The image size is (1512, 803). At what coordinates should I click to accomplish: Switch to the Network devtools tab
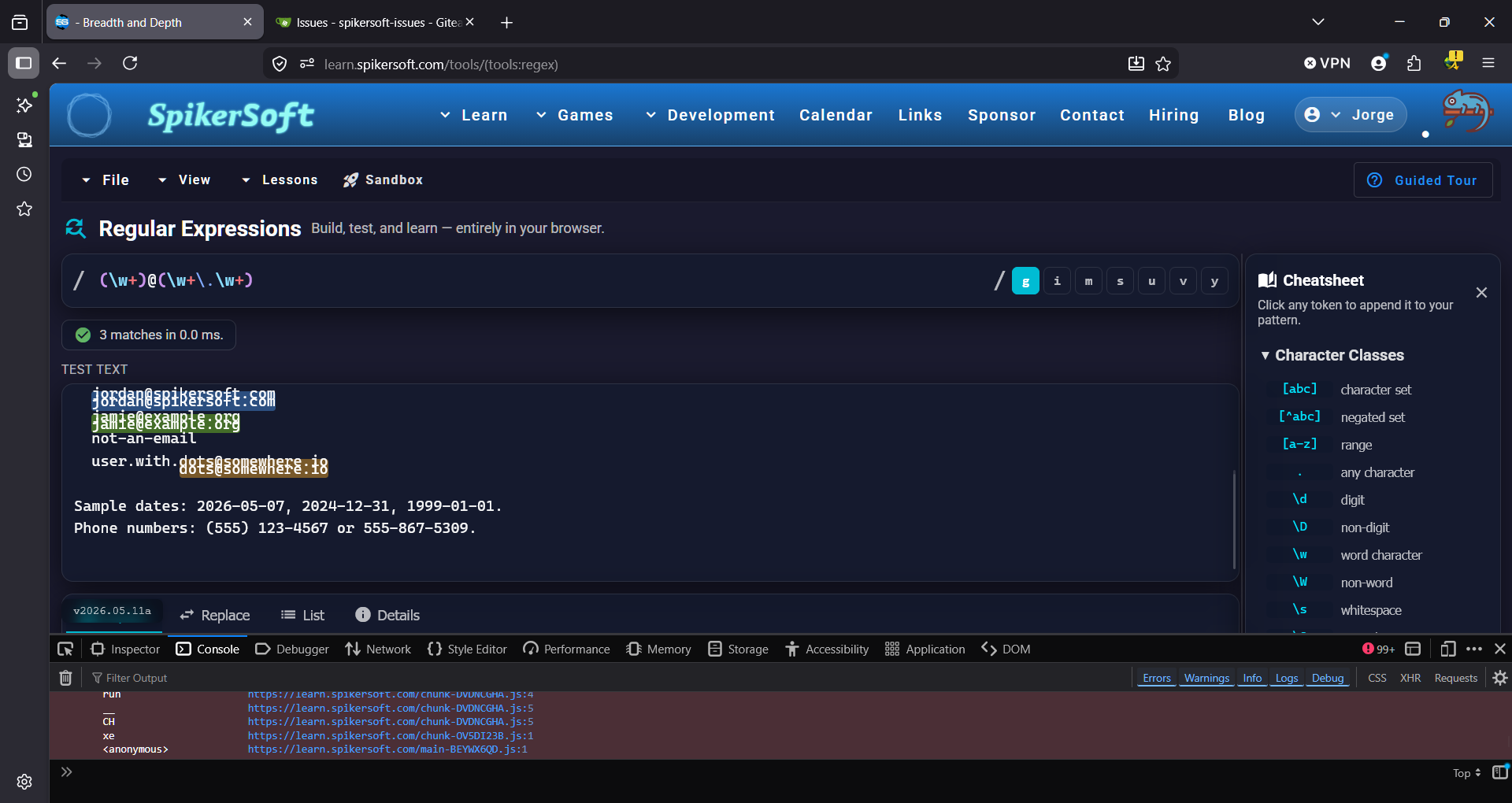click(x=378, y=649)
